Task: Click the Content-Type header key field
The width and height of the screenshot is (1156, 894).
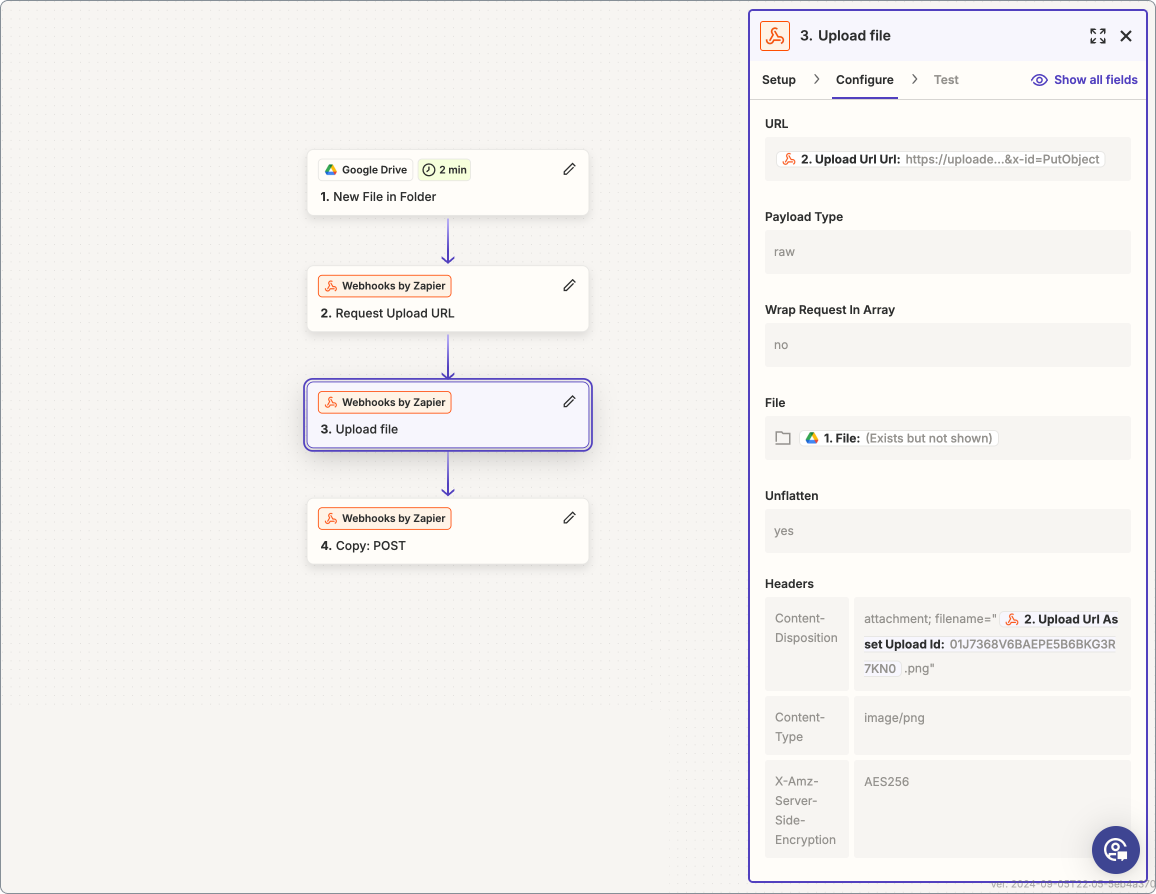Action: click(807, 726)
